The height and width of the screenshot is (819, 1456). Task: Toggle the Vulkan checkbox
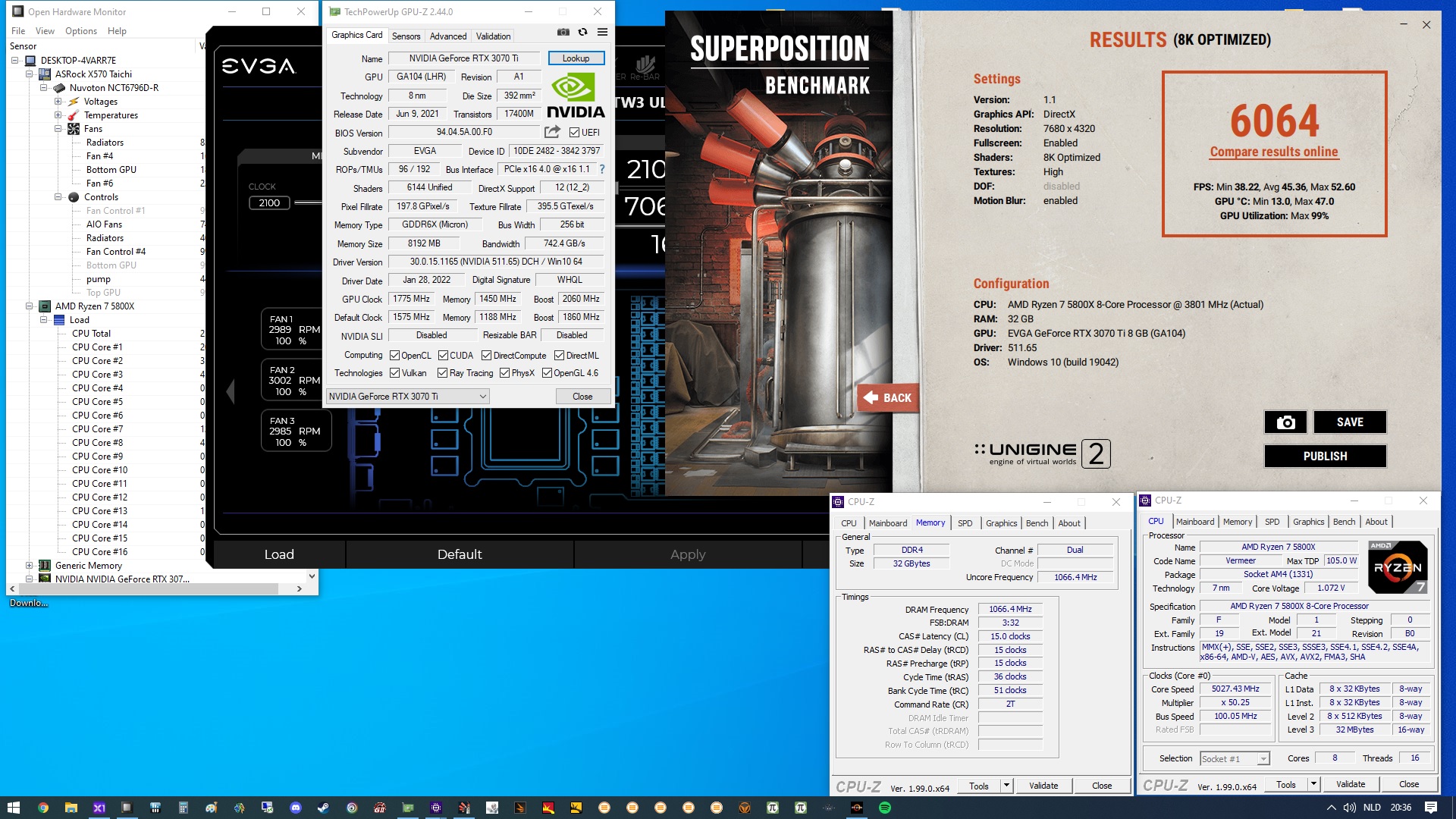(394, 373)
